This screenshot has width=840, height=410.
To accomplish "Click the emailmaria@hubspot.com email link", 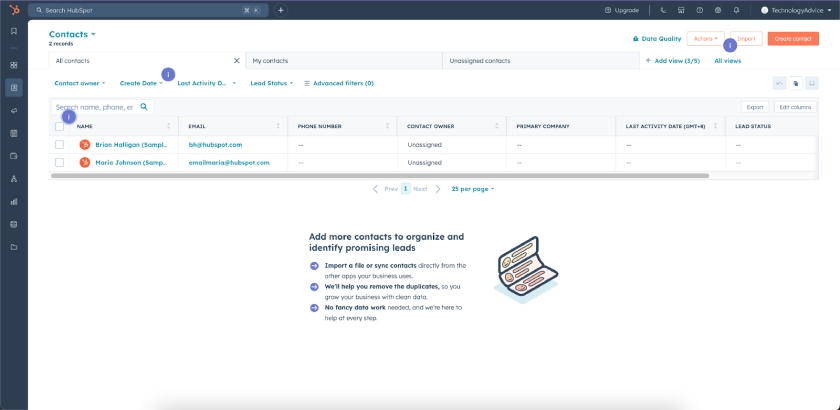I will coord(229,162).
